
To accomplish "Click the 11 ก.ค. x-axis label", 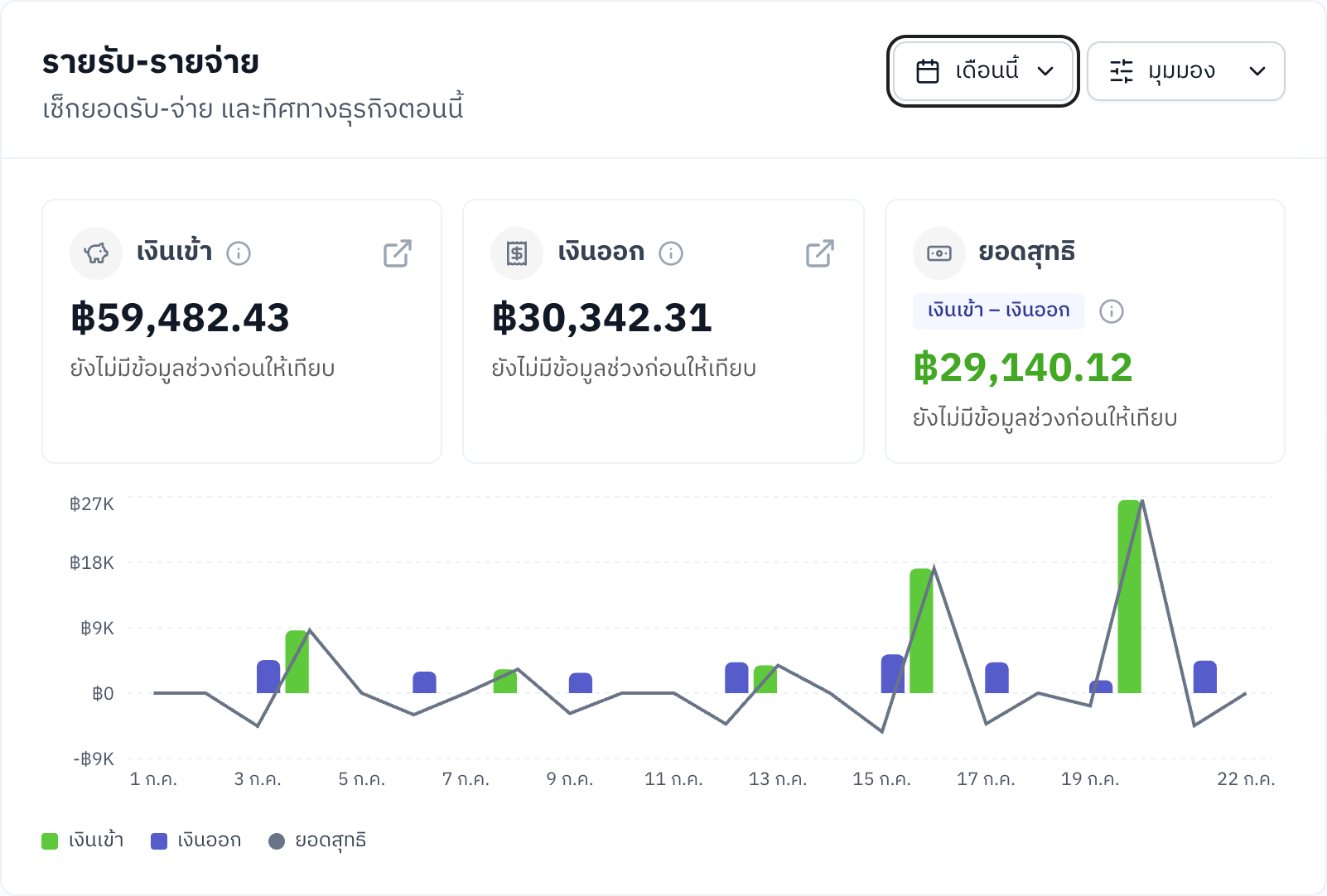I will [673, 779].
